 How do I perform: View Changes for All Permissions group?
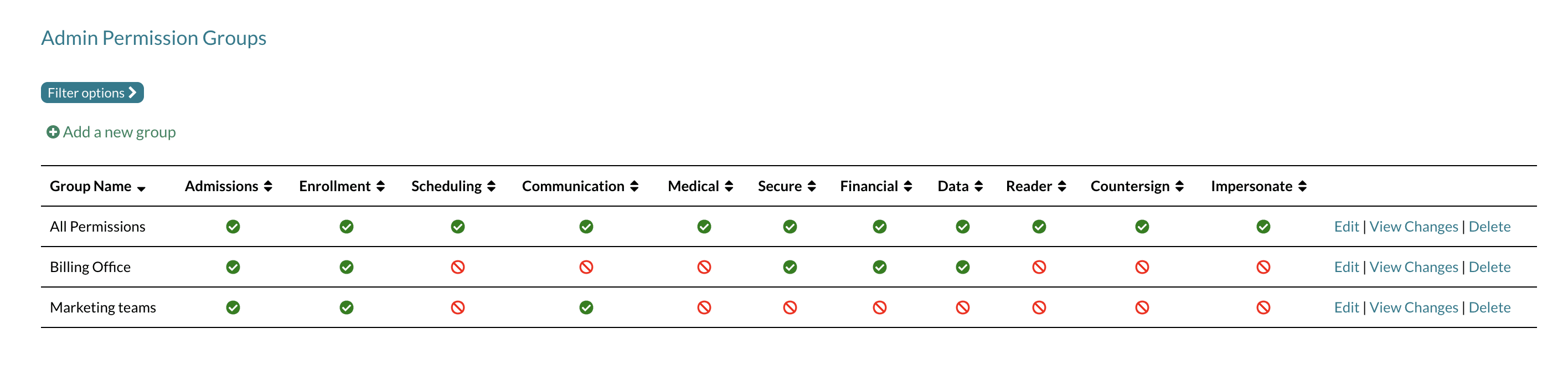(1414, 227)
